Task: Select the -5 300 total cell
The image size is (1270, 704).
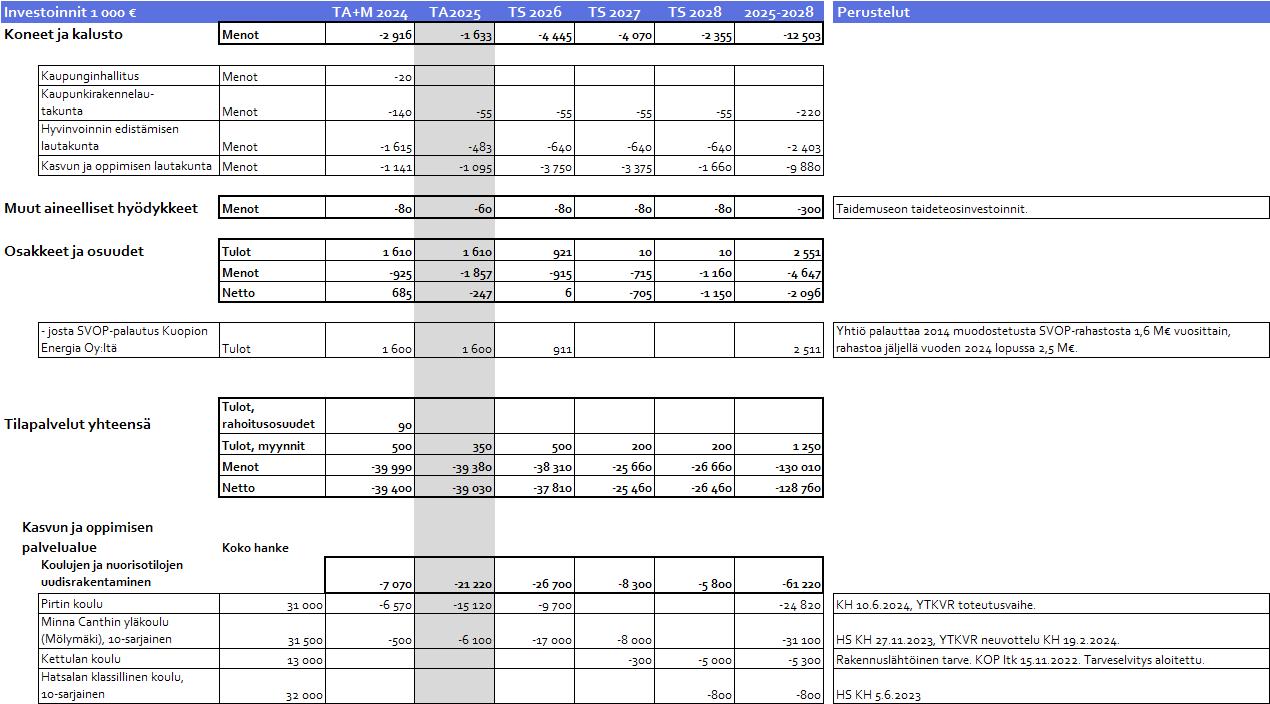Action: point(779,659)
